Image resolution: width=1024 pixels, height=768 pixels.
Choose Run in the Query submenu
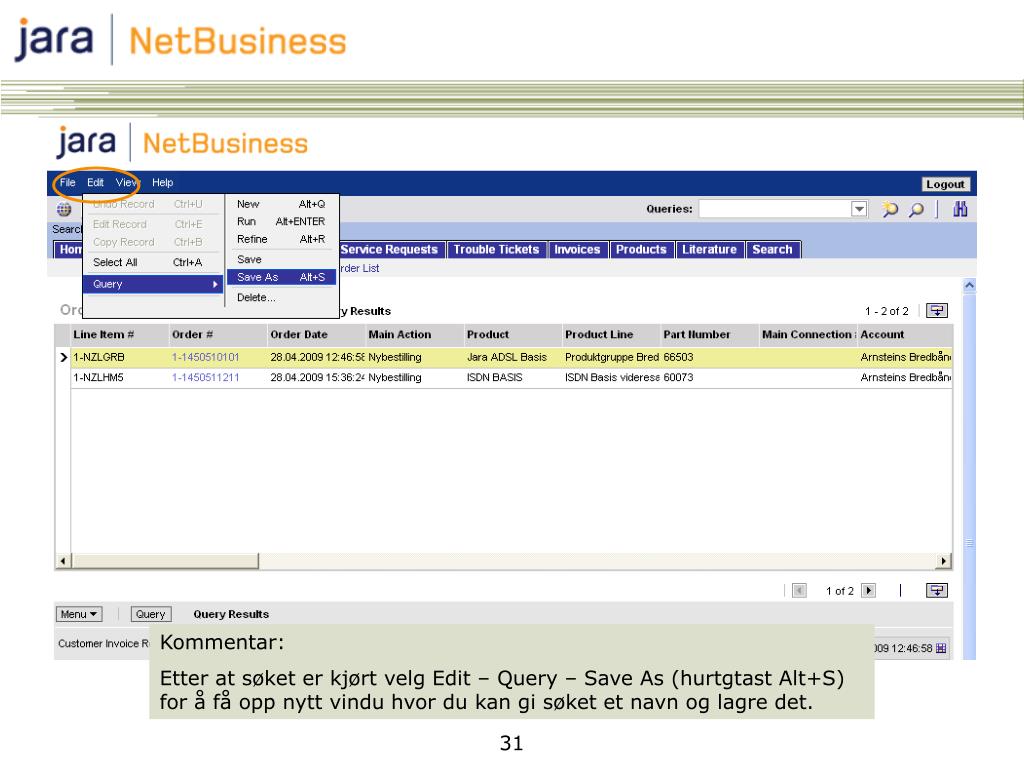pyautogui.click(x=281, y=221)
